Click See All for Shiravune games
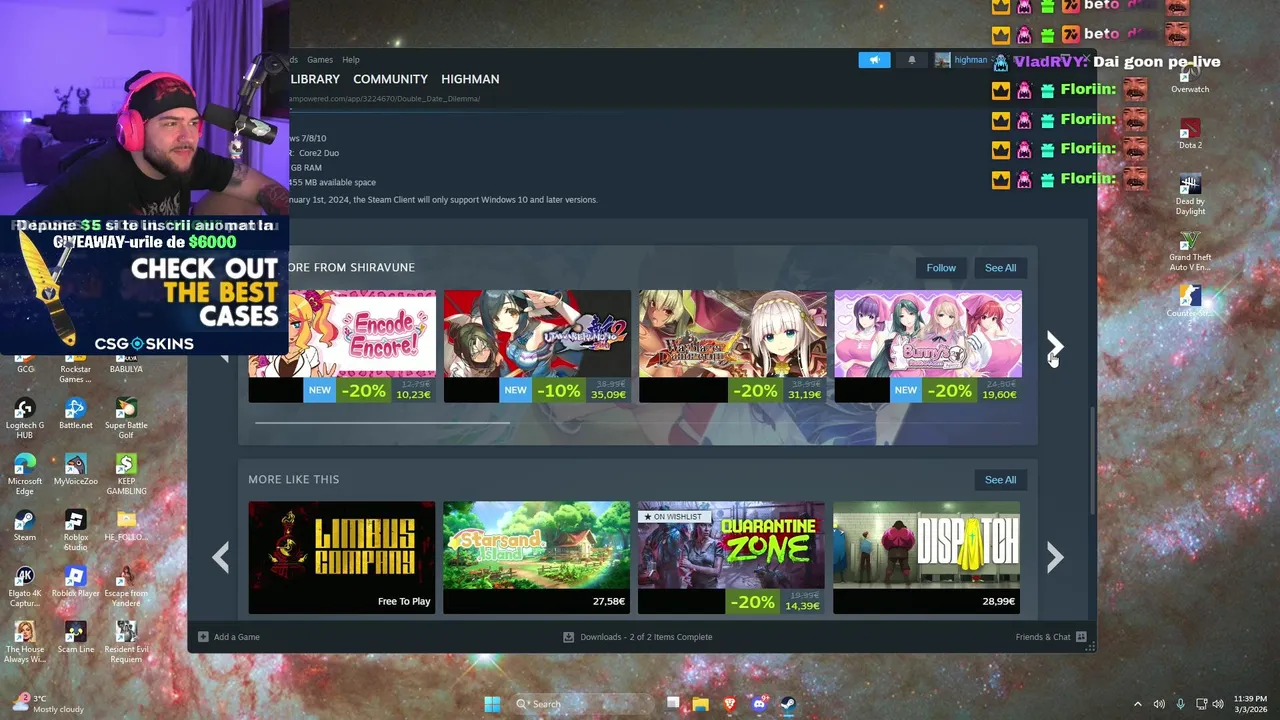Screen dimensions: 1280x720 (x=1000, y=268)
